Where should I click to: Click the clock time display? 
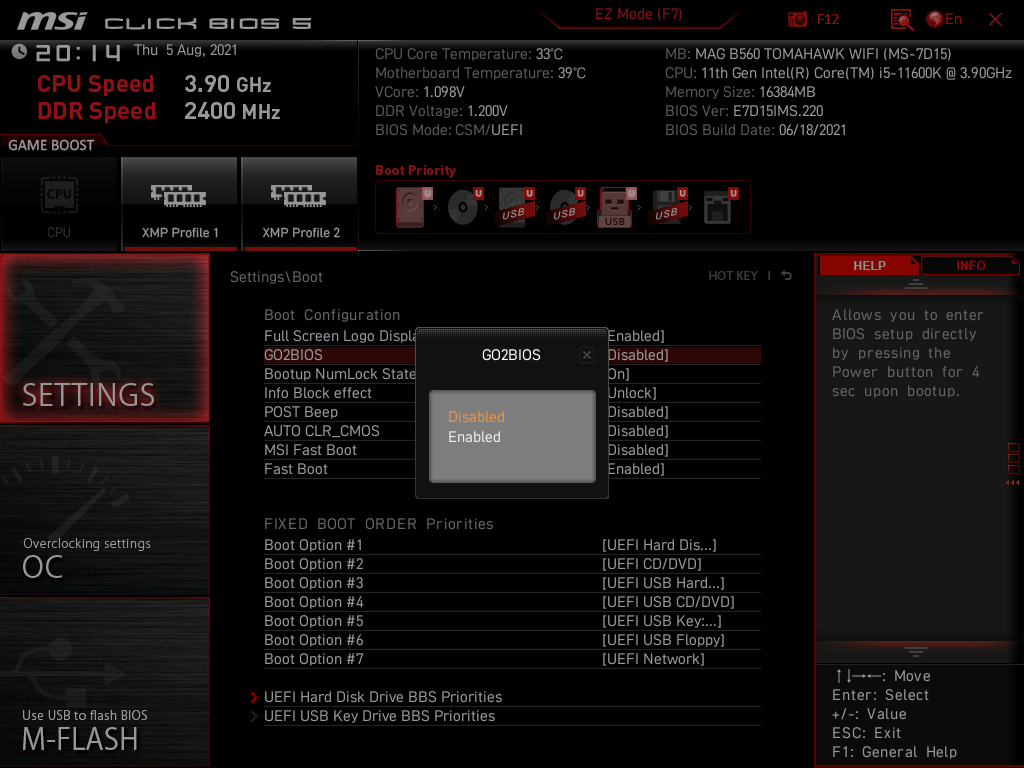pyautogui.click(x=78, y=52)
